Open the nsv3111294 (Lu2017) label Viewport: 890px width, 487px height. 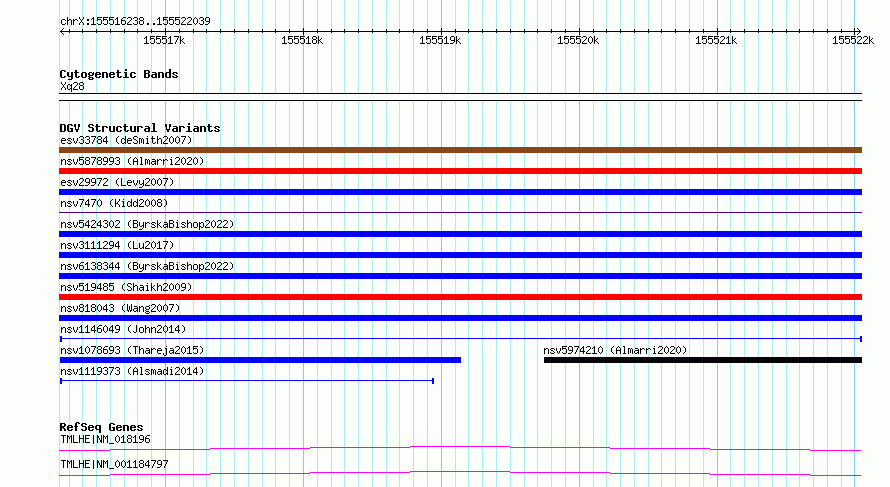(117, 245)
